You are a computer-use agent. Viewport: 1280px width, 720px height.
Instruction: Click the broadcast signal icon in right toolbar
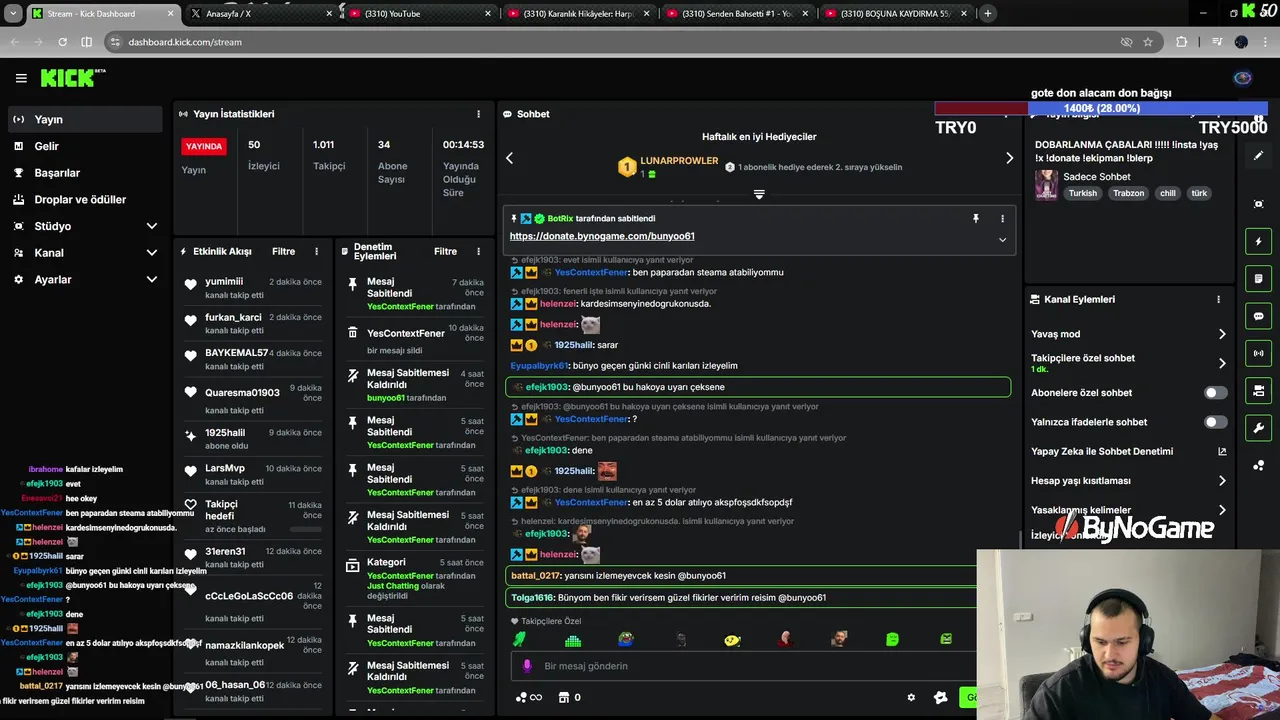[x=1258, y=353]
